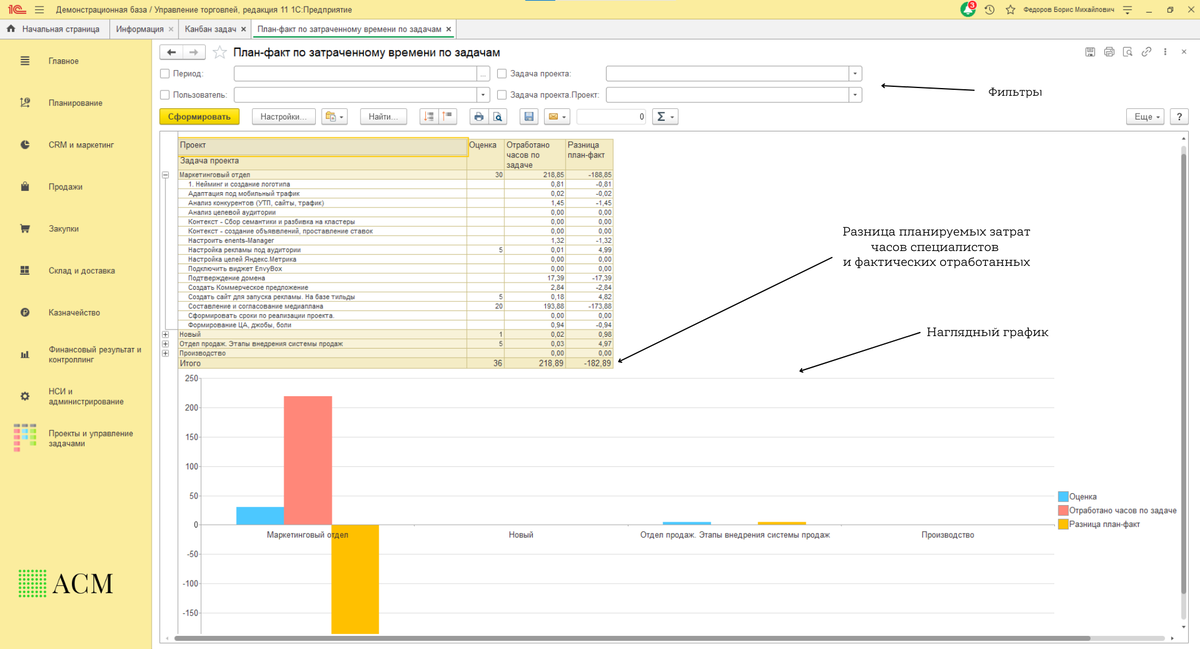
Task: Open help with the ? button
Action: [1179, 117]
